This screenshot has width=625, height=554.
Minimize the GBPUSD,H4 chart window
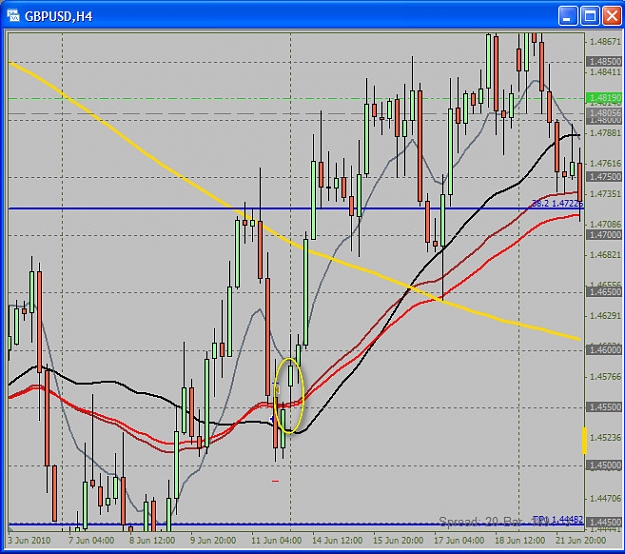(x=568, y=16)
